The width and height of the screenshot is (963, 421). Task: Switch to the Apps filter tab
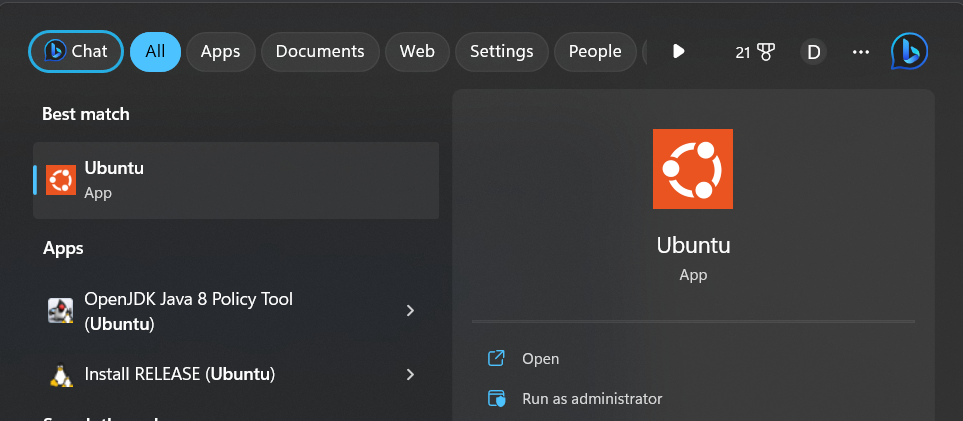tap(220, 52)
